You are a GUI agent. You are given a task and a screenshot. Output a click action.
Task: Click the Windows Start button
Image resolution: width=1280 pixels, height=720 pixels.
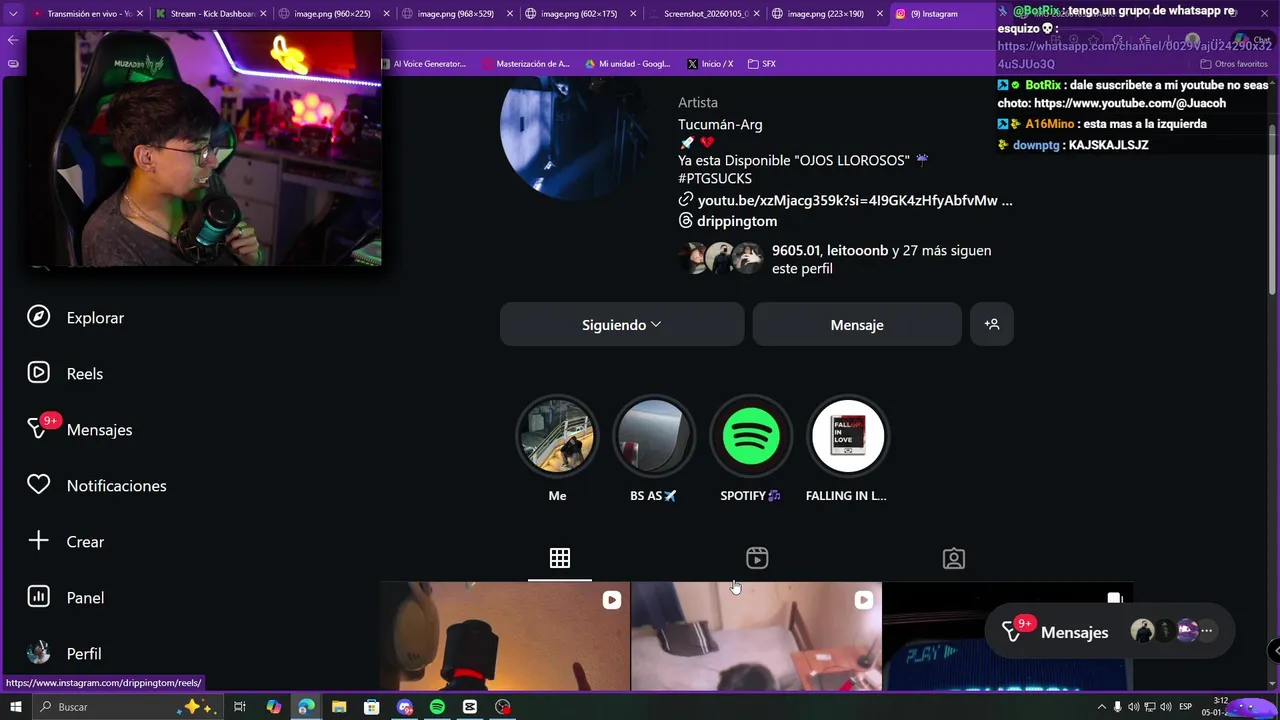[15, 707]
